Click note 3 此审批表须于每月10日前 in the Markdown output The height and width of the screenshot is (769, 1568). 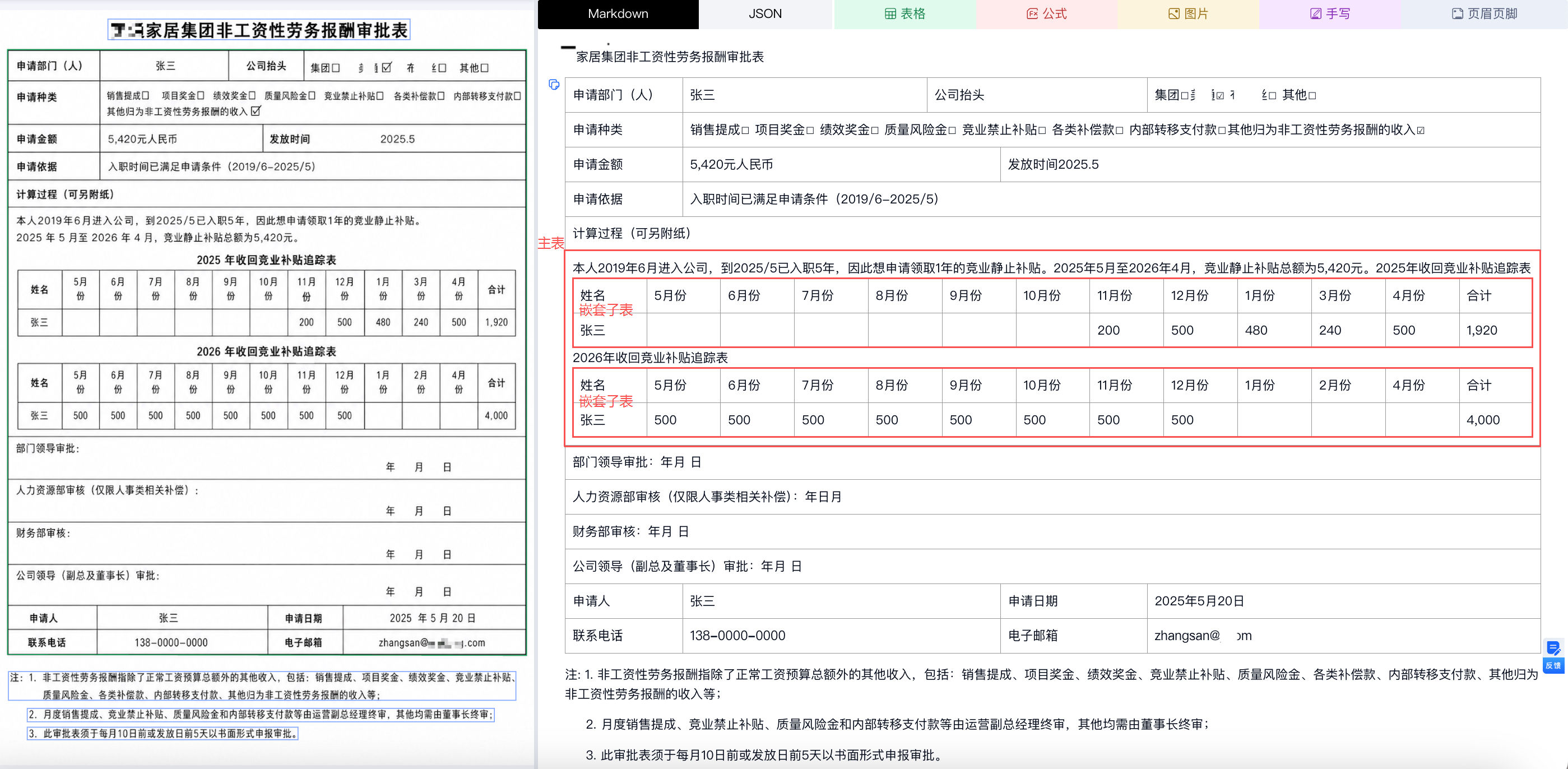coord(764,755)
